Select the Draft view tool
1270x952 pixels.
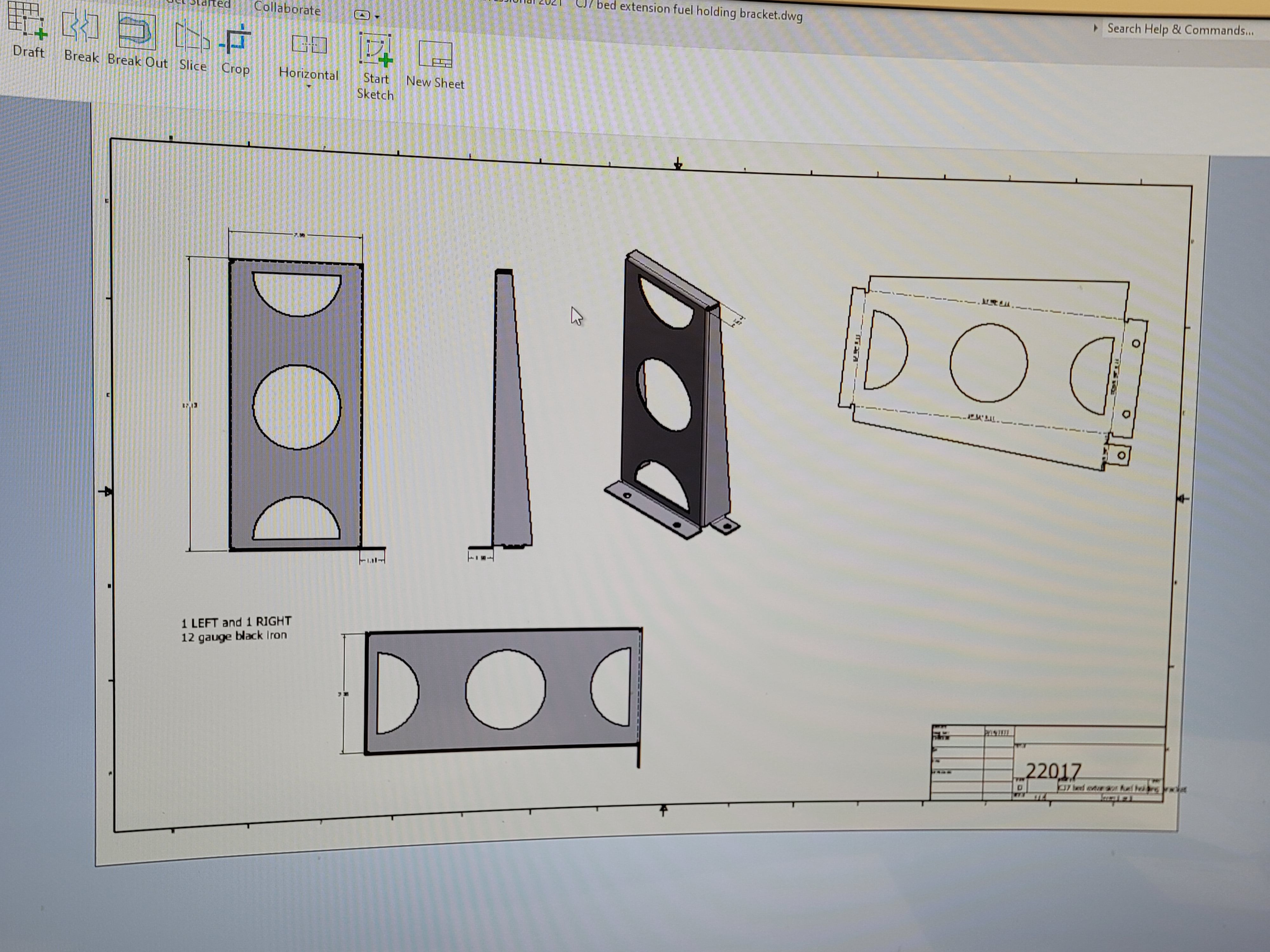(28, 30)
